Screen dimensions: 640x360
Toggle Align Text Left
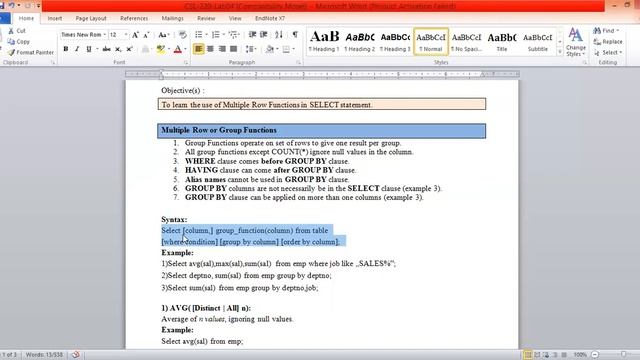(199, 49)
